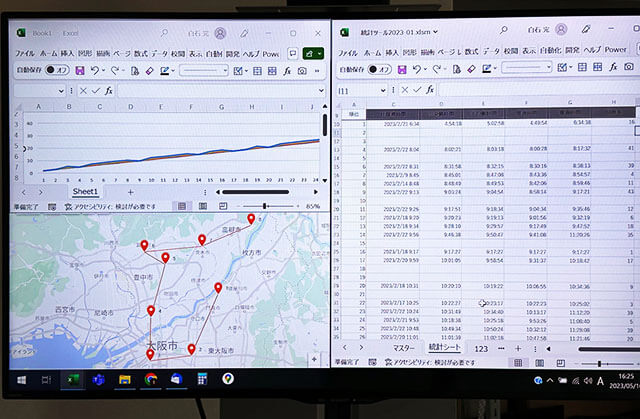Click the undo arrow in Book1 window
This screenshot has height=419, width=640.
pyautogui.click(x=96, y=71)
